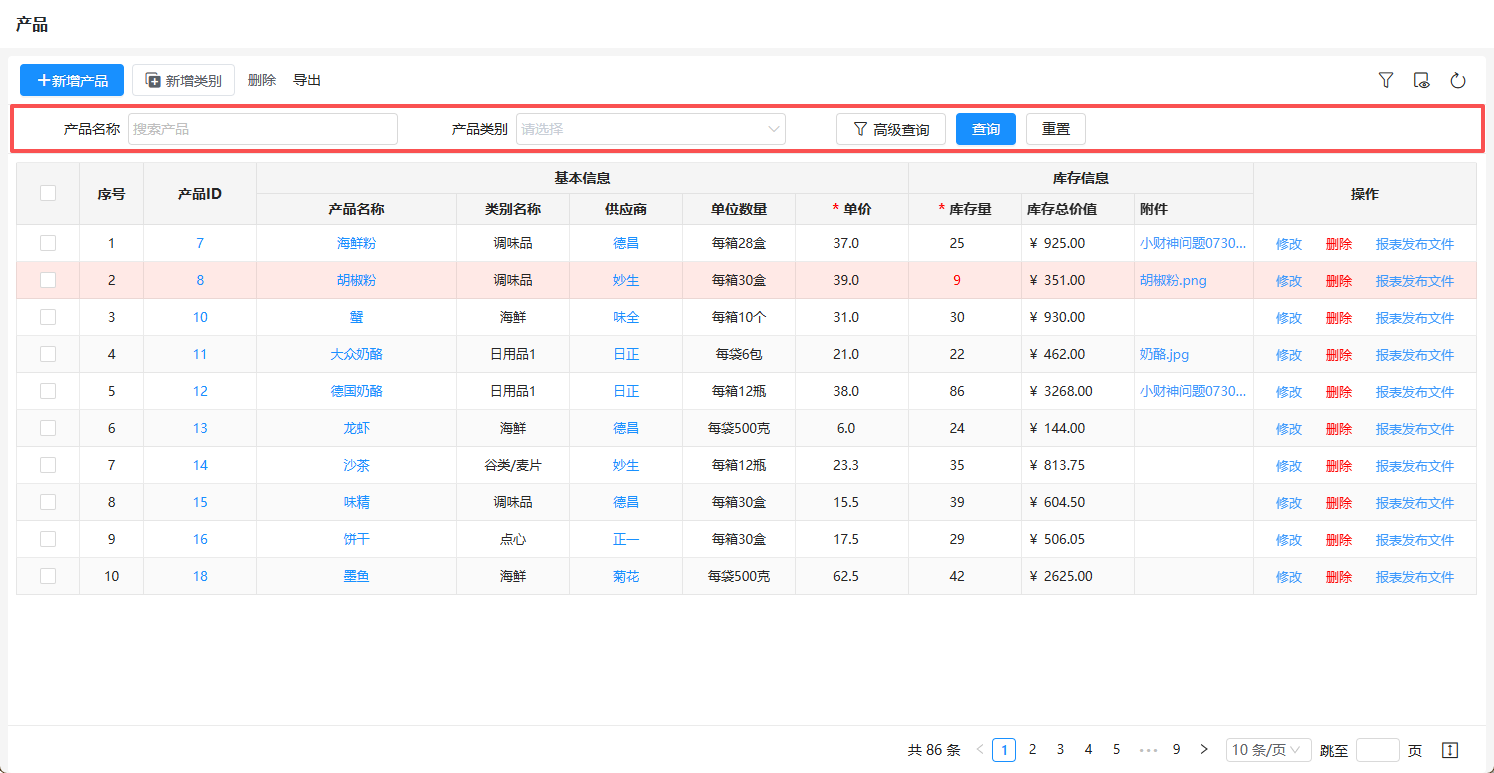Click the filter funnel icon in top toolbar
This screenshot has width=1494, height=773.
[x=1386, y=80]
